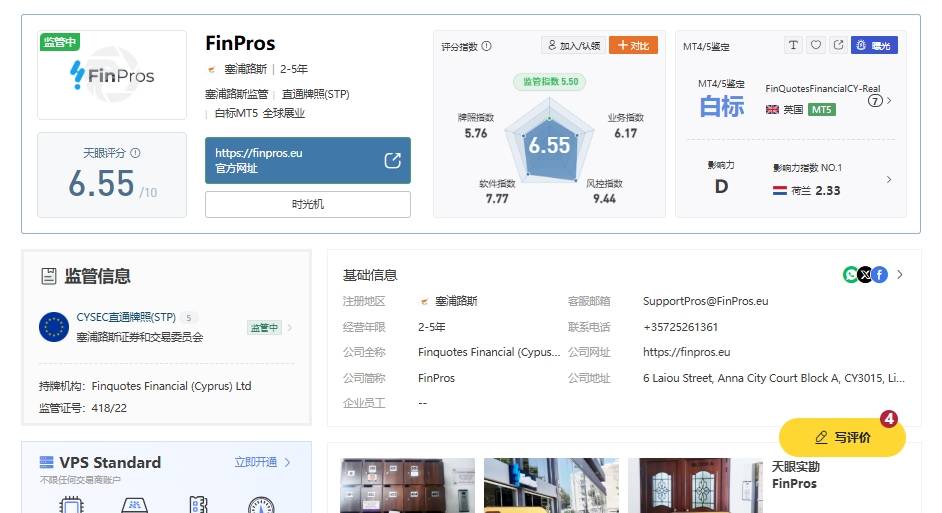The height and width of the screenshot is (513, 942).
Task: Click the CPU chip icon under VPS Standard
Action: tap(71, 506)
